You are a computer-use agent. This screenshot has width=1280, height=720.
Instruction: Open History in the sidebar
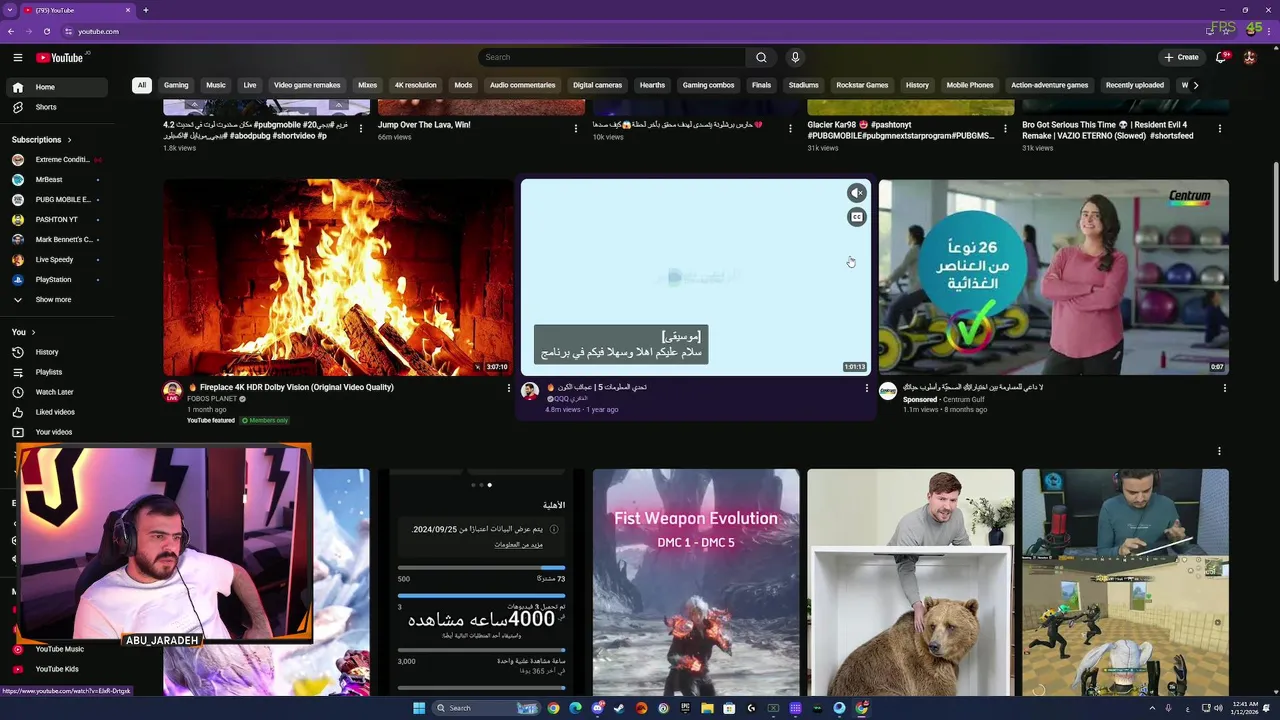56,352
